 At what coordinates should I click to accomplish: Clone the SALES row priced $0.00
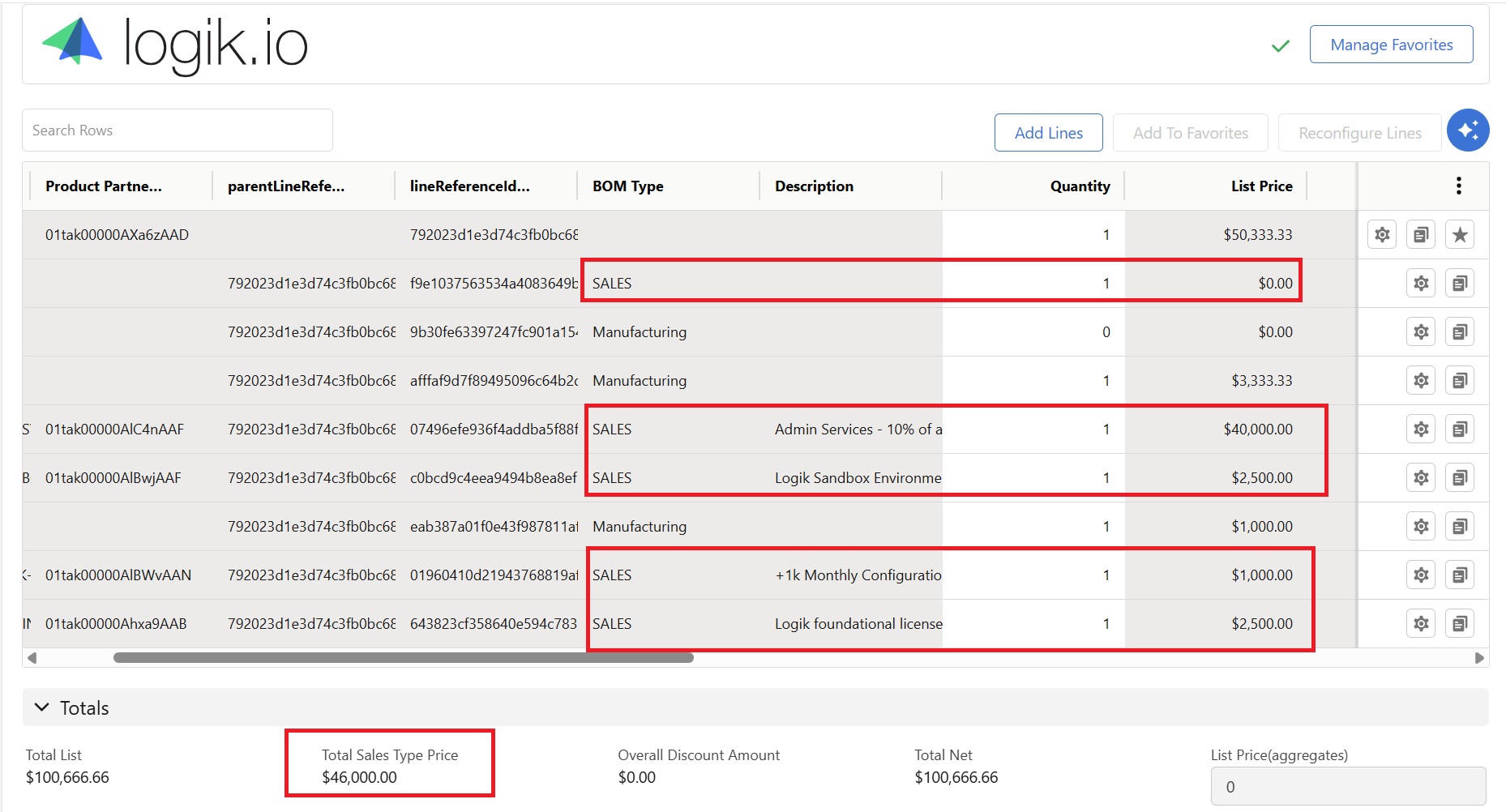1460,284
